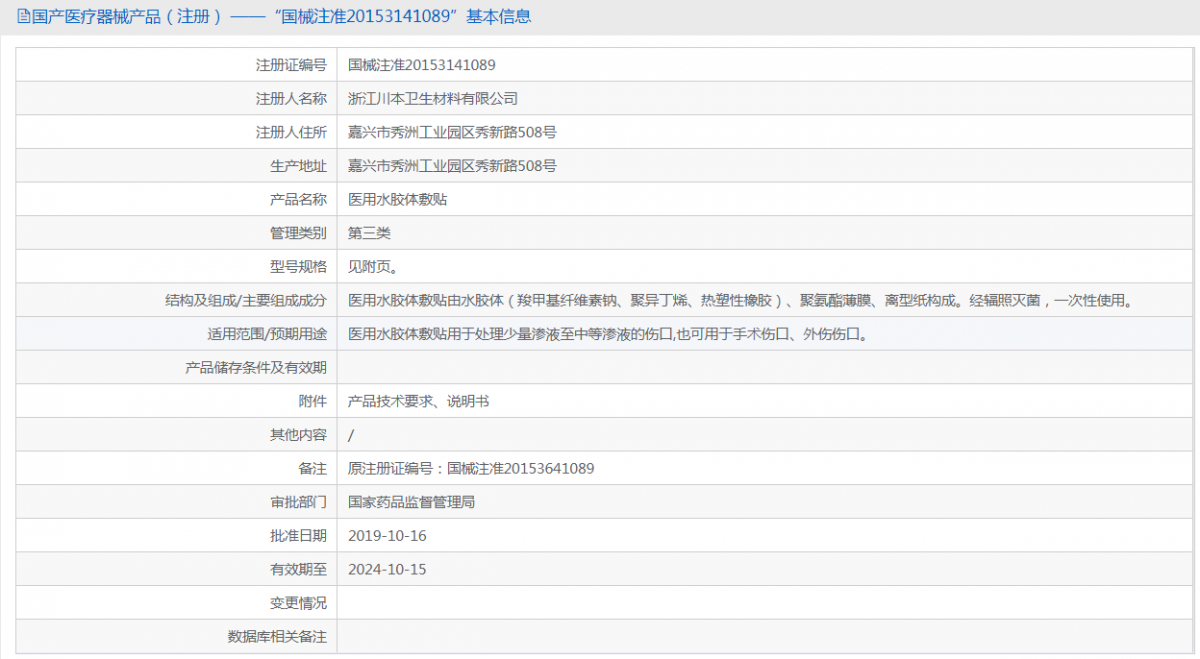The image size is (1200, 659).
Task: Select registration number 国械注准20153141089 in the table
Action: tap(421, 65)
